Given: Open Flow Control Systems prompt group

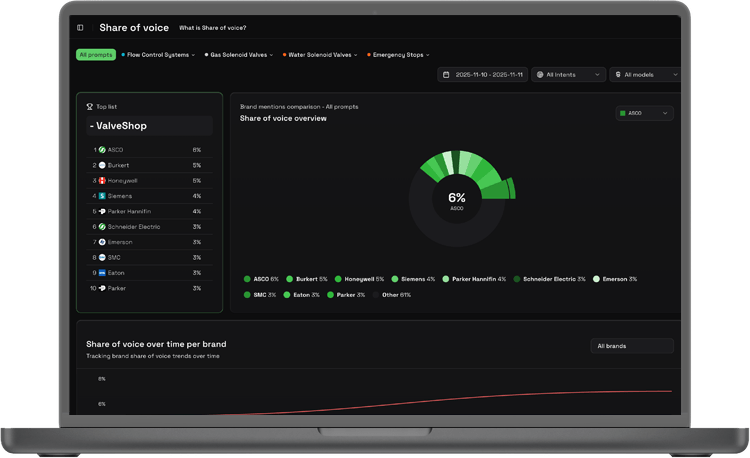Looking at the screenshot, I should [158, 55].
